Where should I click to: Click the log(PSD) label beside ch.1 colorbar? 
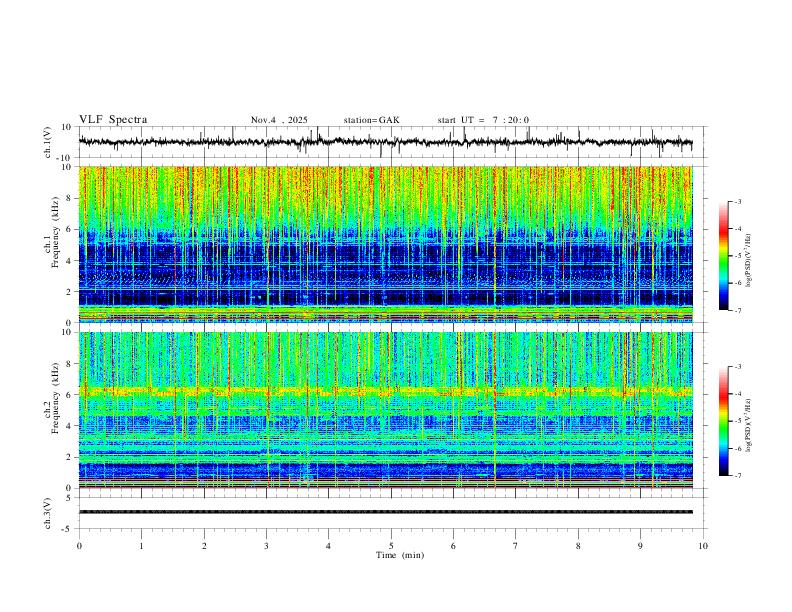click(749, 261)
